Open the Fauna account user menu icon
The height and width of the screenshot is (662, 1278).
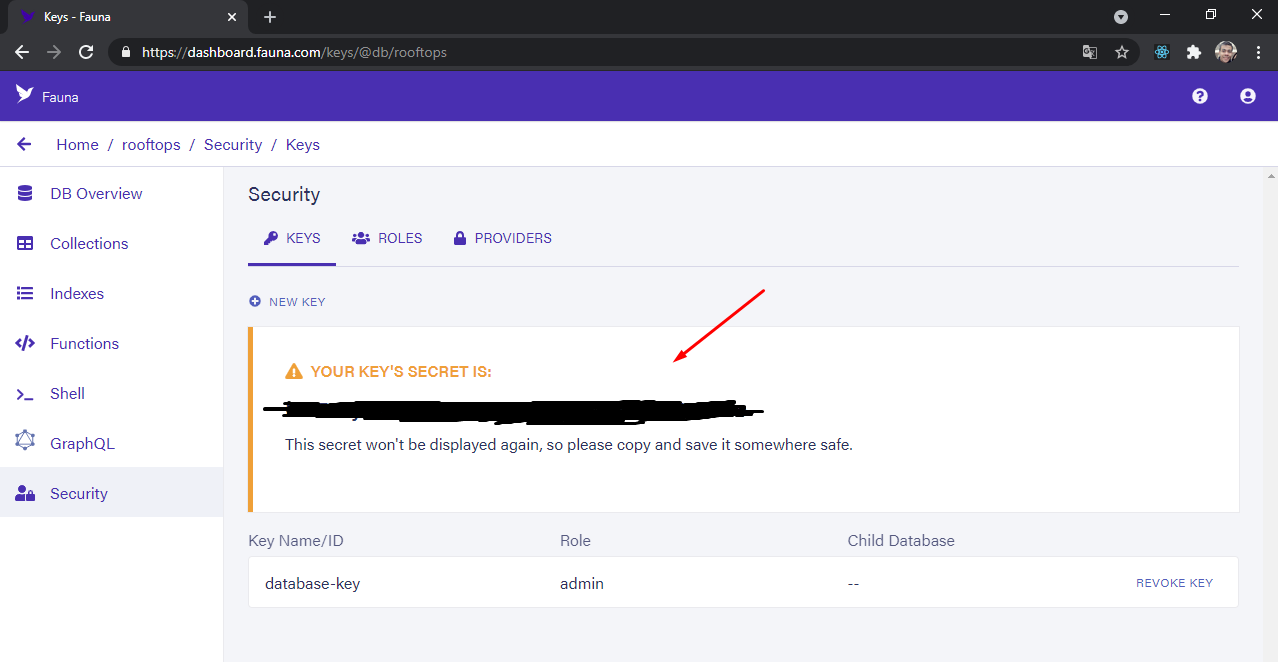(1248, 96)
